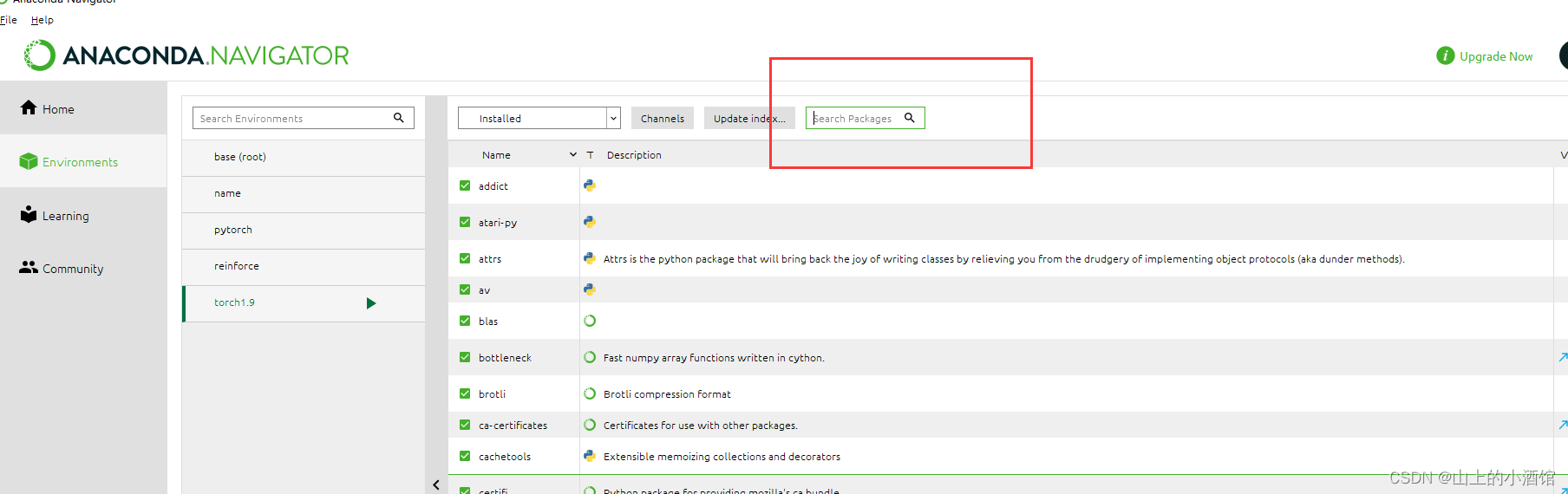Image resolution: width=1568 pixels, height=494 pixels.
Task: Toggle the cachetools package checkbox
Action: [x=465, y=456]
